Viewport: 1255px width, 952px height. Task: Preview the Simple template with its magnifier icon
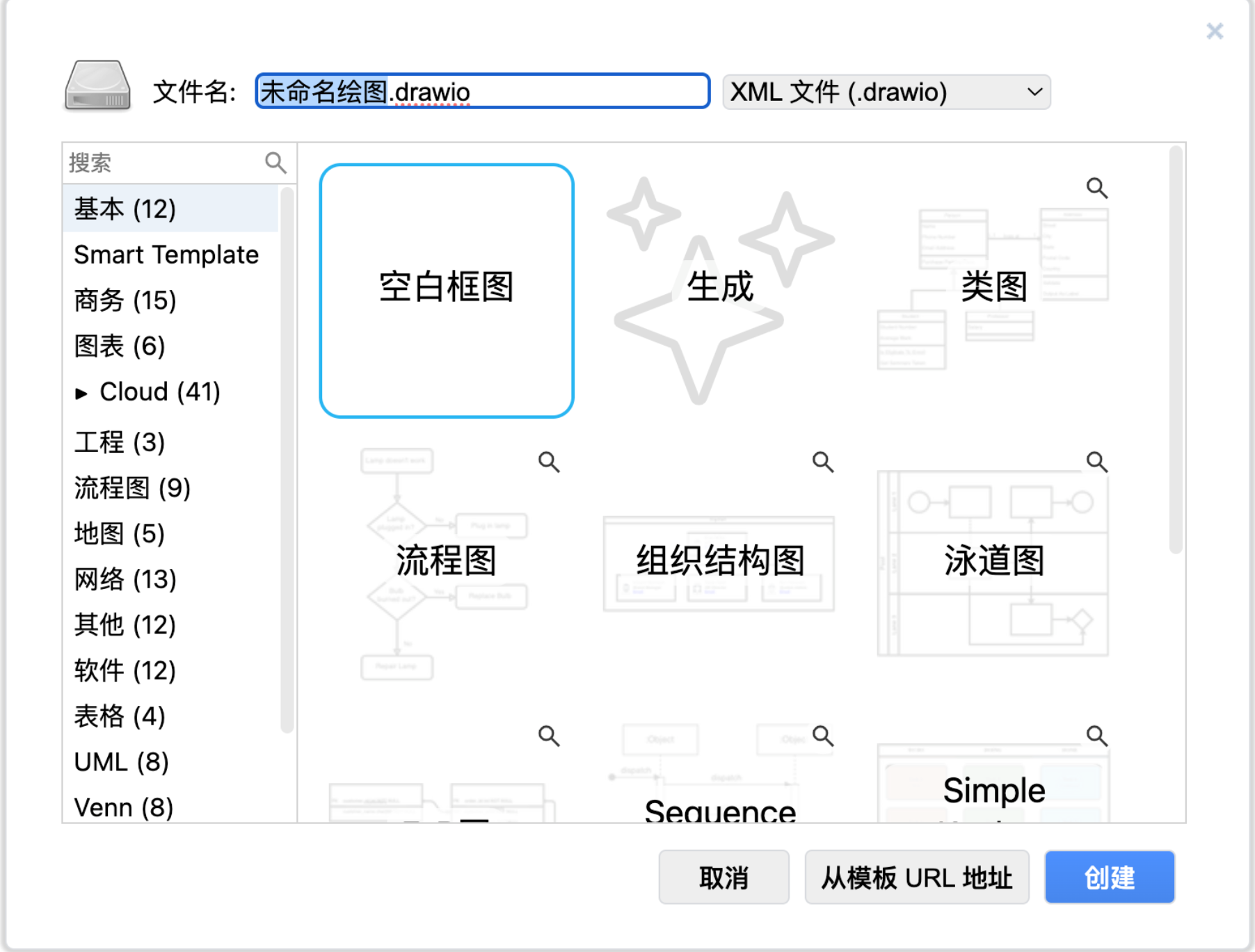(1096, 736)
